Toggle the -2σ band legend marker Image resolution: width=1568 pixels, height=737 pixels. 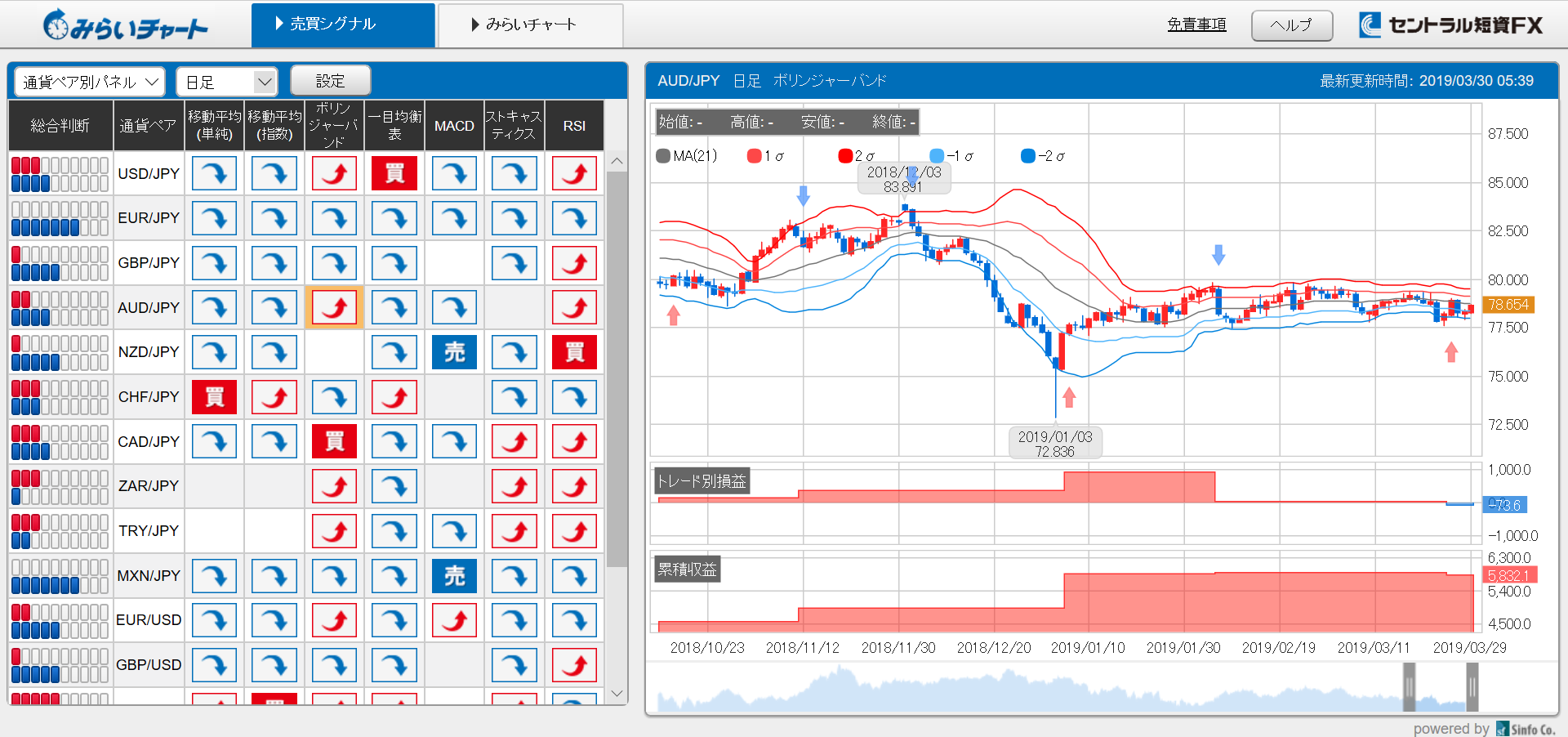(1028, 156)
